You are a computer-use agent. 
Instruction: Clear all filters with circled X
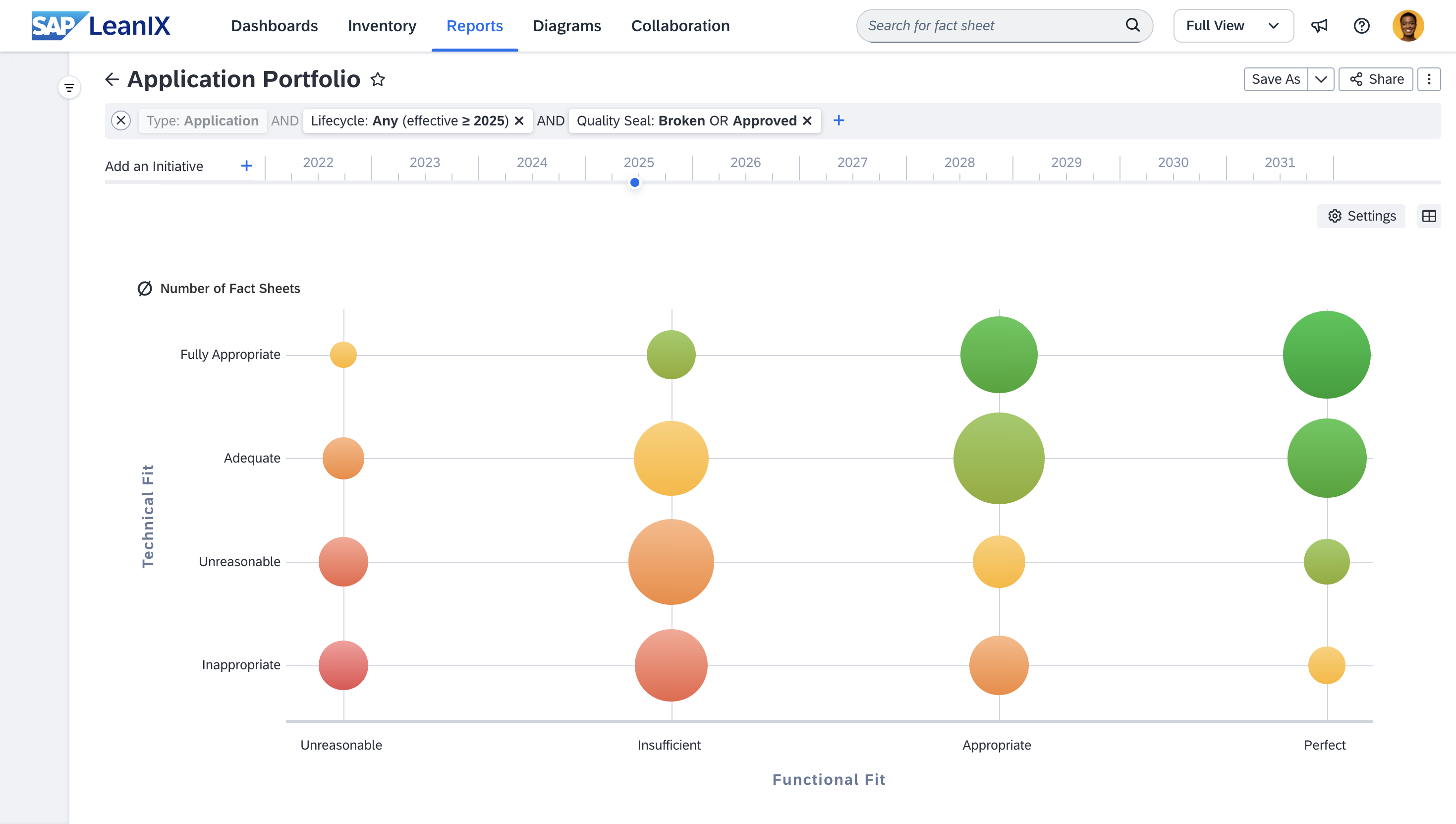coord(120,120)
